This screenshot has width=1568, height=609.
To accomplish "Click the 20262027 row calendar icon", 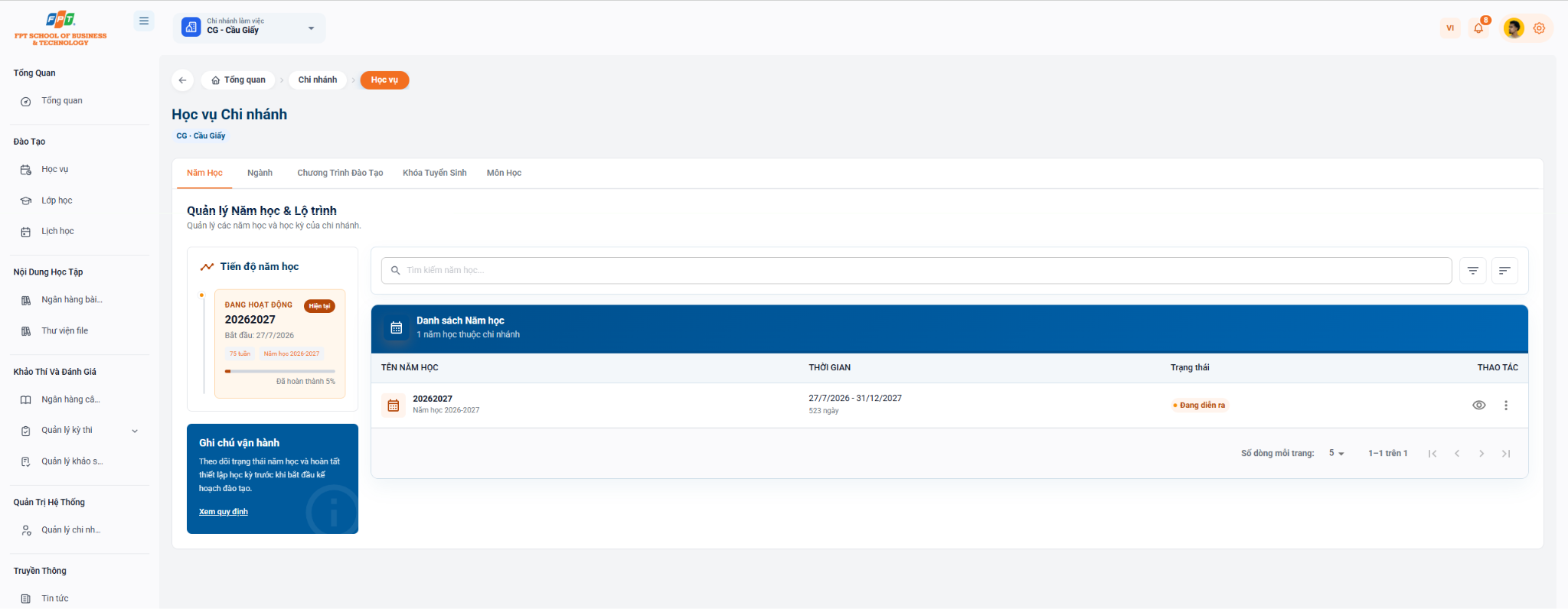I will click(394, 405).
